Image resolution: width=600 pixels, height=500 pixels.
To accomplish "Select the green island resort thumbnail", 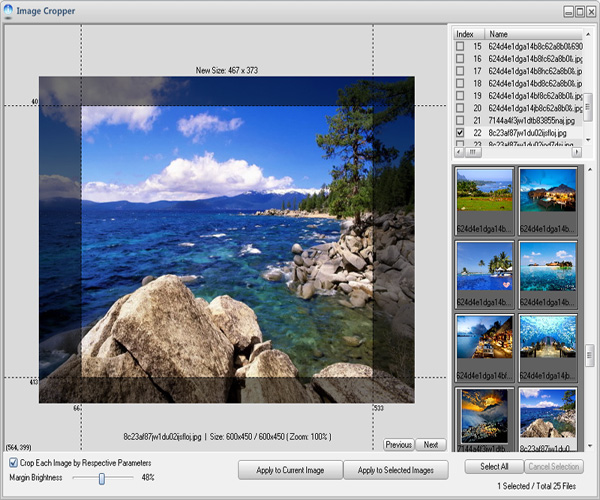I will (x=484, y=191).
